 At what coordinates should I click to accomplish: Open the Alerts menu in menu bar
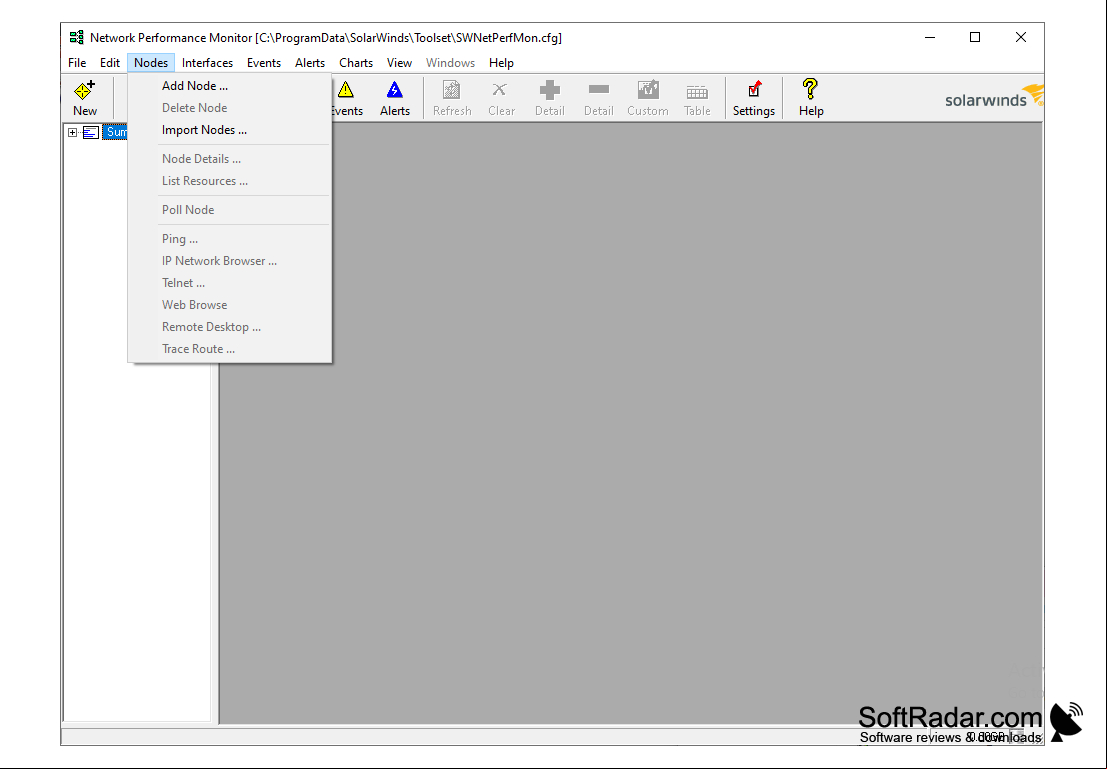310,63
